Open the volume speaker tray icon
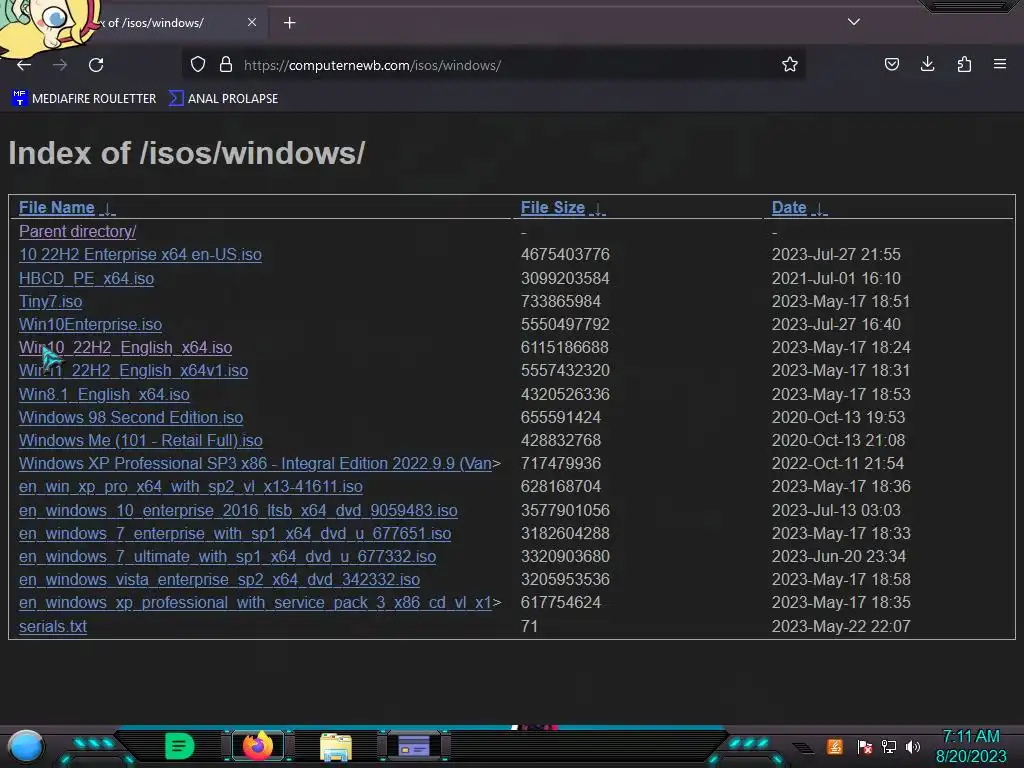This screenshot has height=768, width=1024. click(x=913, y=747)
